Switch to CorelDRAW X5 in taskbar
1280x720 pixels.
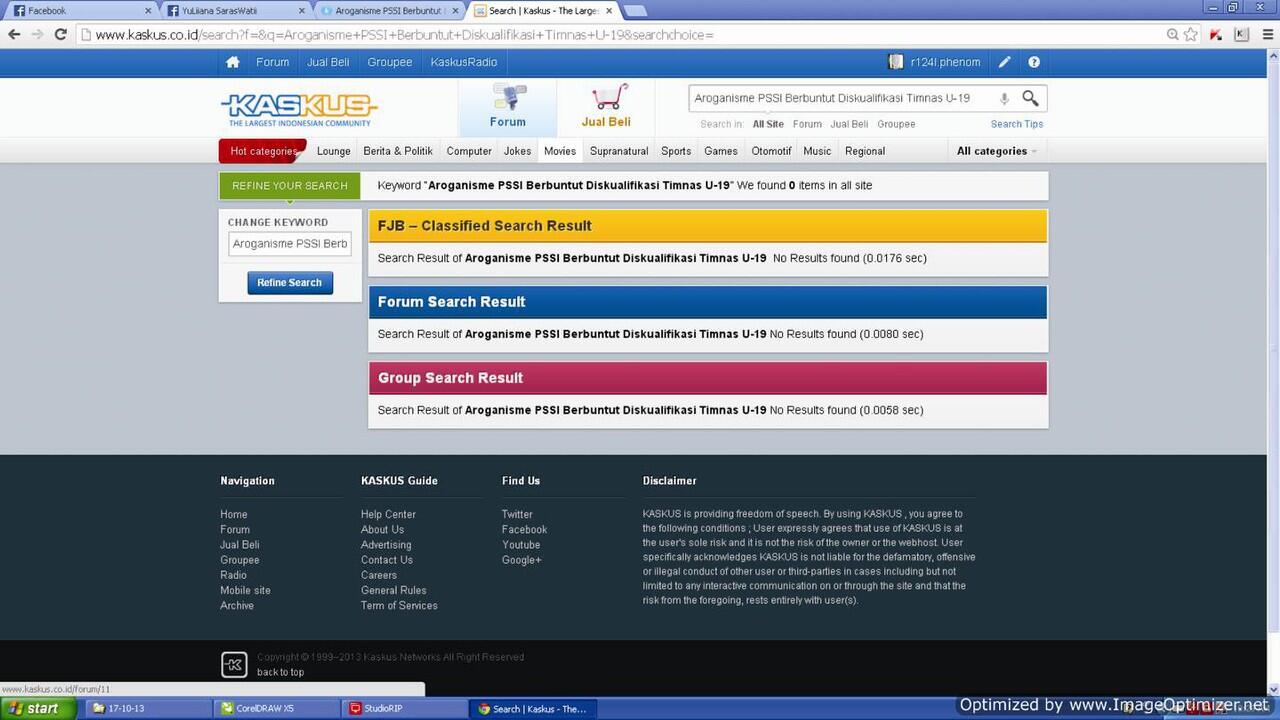[278, 708]
